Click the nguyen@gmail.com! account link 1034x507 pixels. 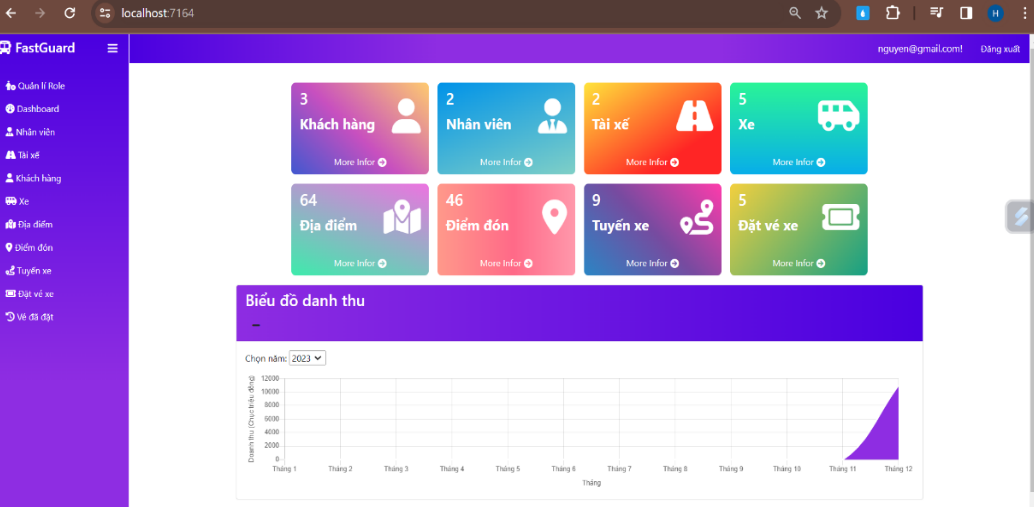[x=919, y=49]
